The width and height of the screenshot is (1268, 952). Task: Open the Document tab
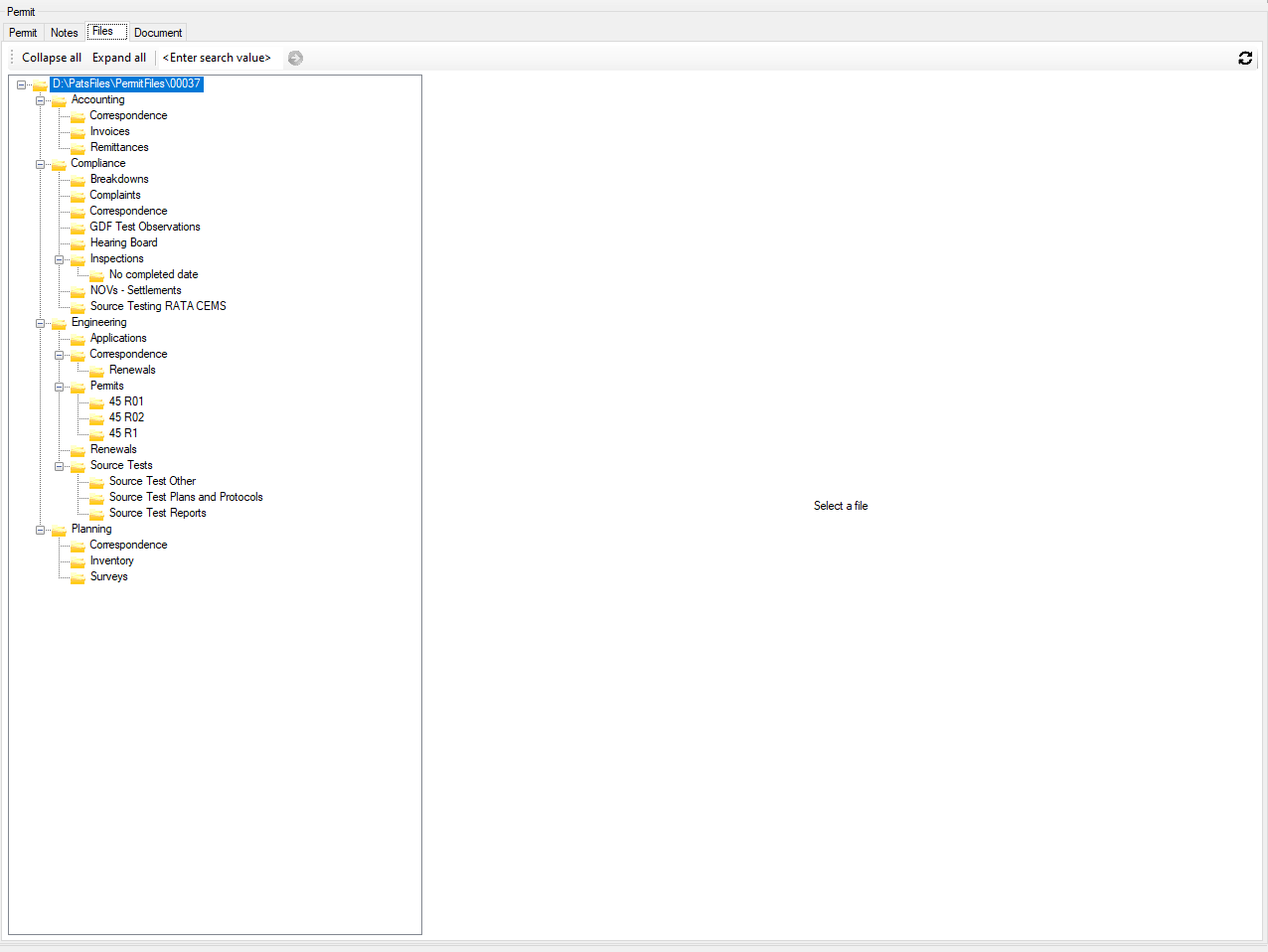click(157, 32)
